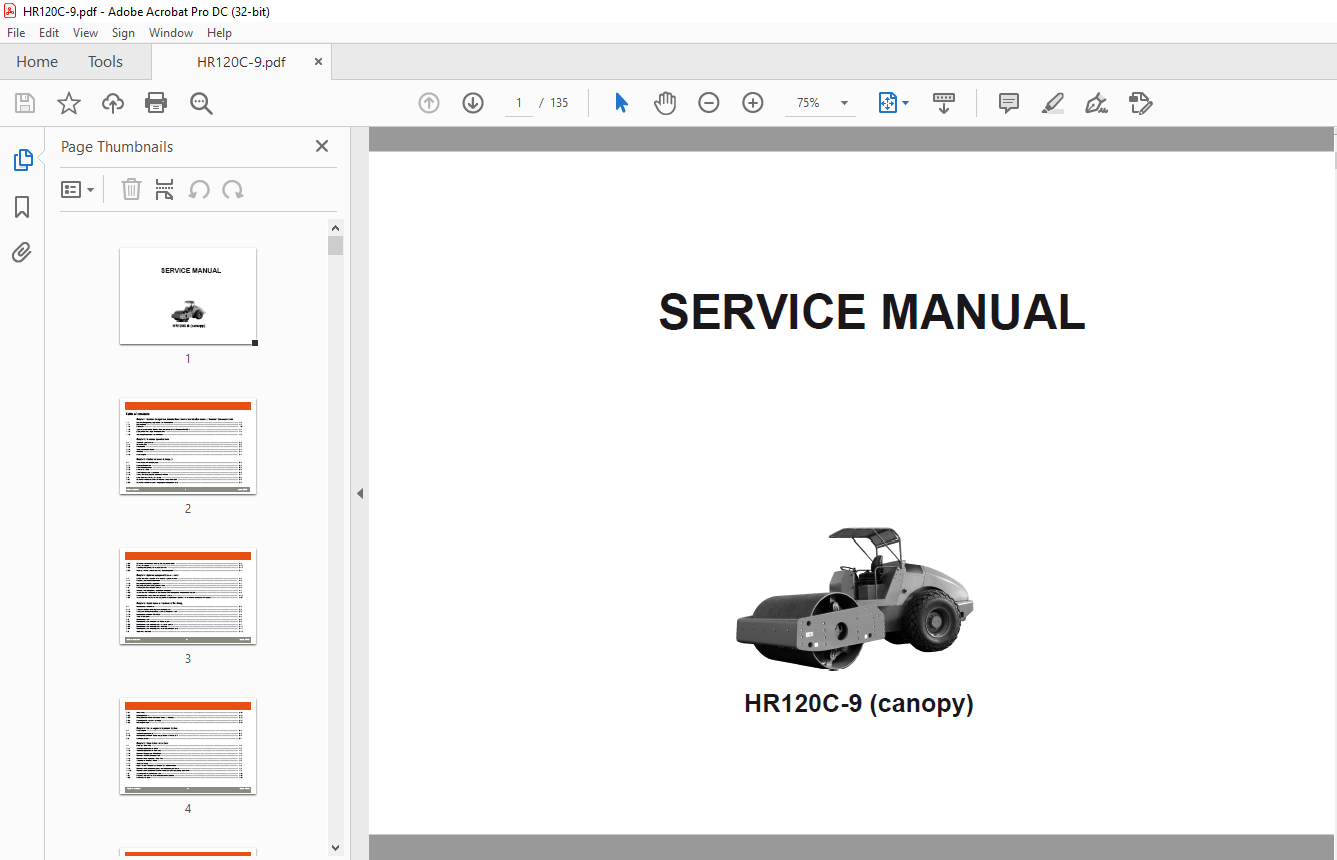Click the Fit page tool icon

click(887, 103)
